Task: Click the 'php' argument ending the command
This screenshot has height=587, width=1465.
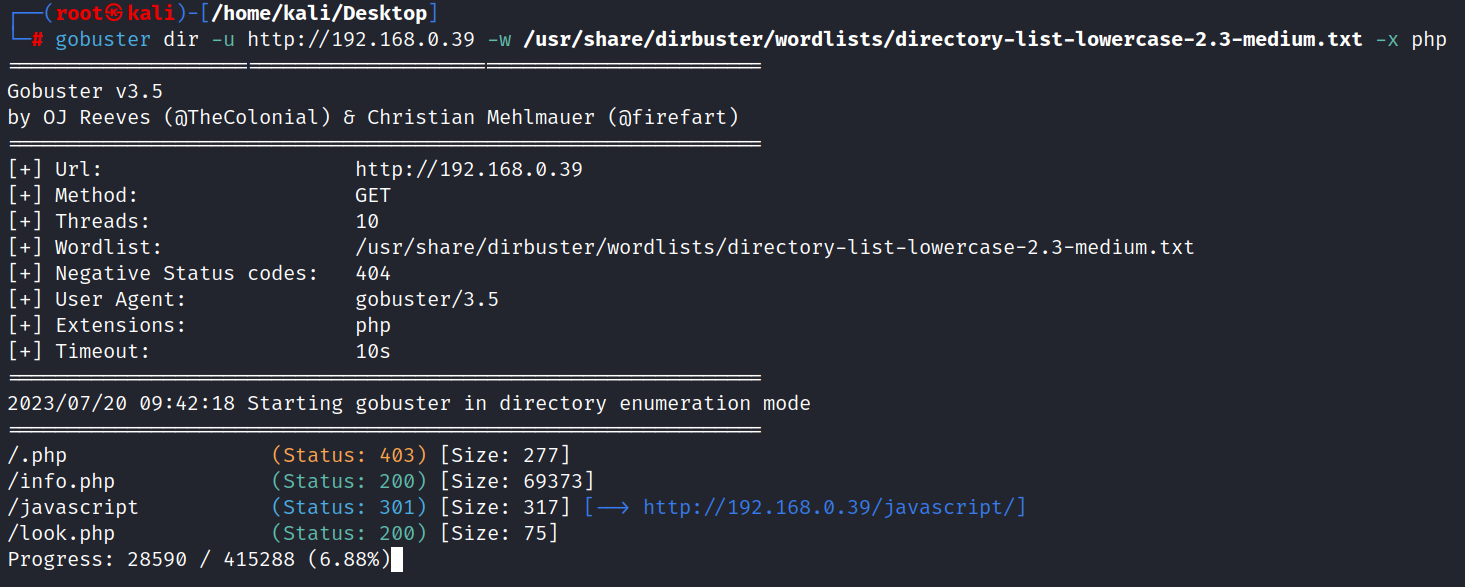Action: point(1429,40)
